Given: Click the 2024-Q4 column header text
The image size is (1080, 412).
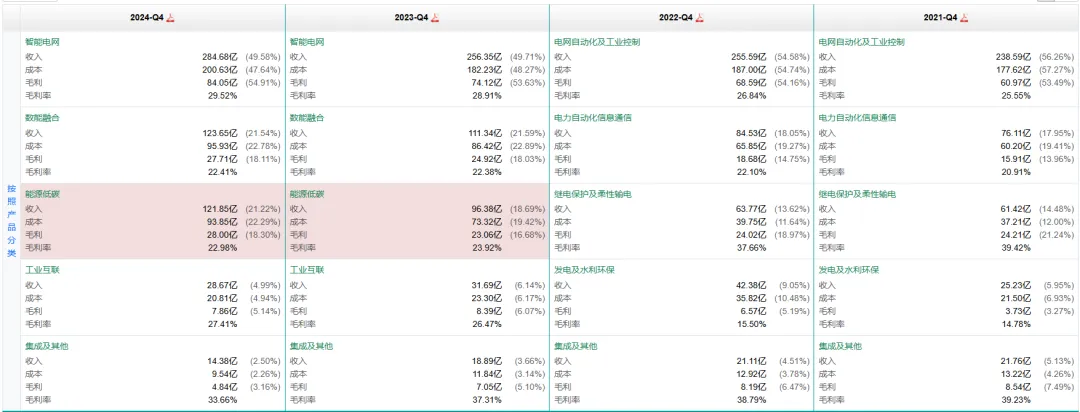Looking at the screenshot, I should coord(147,18).
